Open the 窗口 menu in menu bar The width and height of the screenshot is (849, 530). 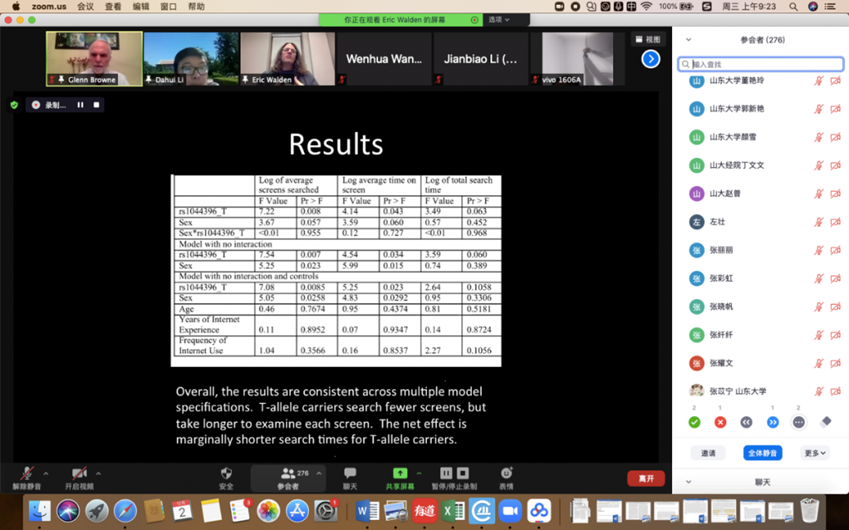[x=168, y=6]
